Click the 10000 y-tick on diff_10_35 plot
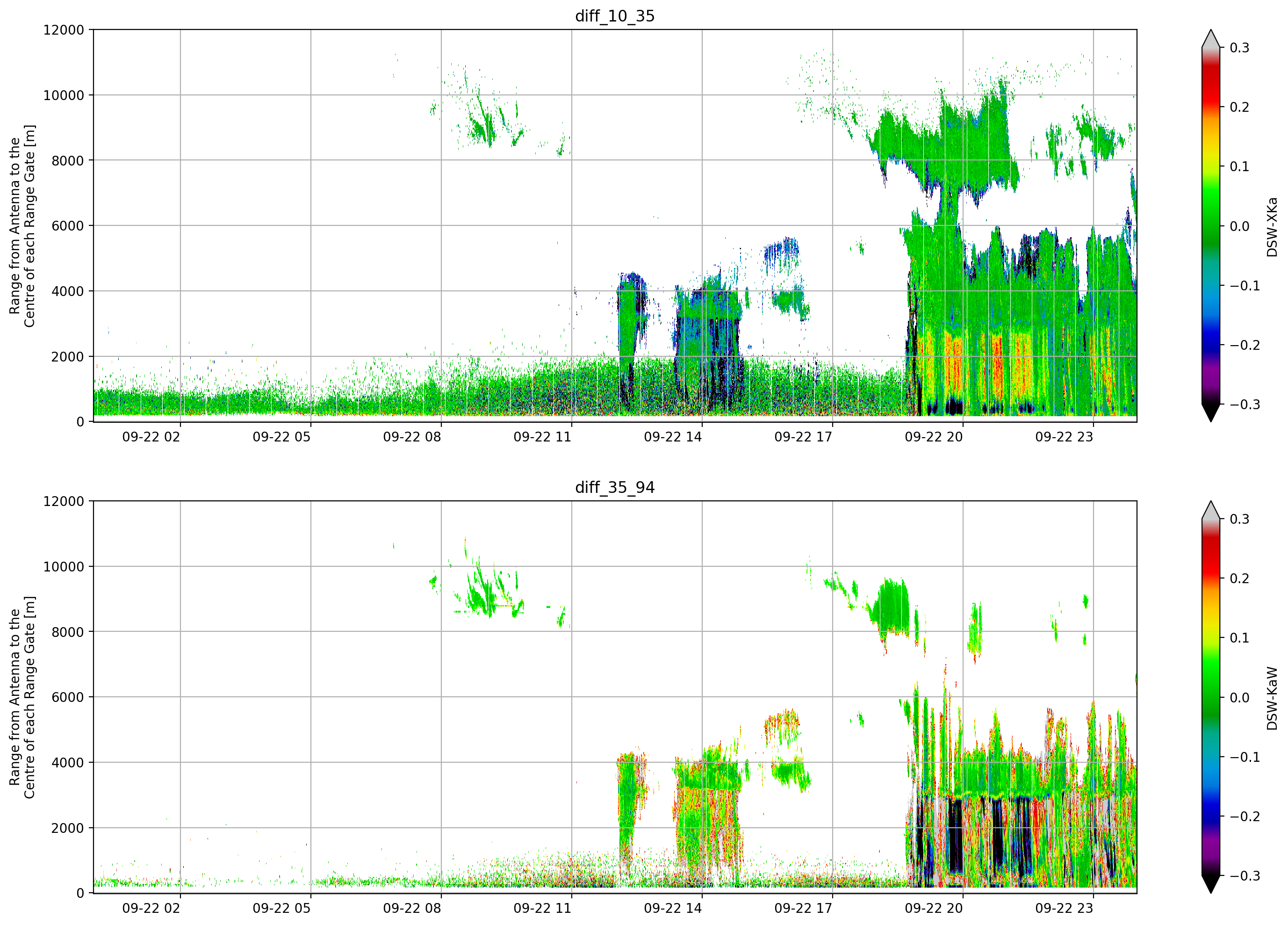This screenshot has height=925, width=1288. click(64, 95)
